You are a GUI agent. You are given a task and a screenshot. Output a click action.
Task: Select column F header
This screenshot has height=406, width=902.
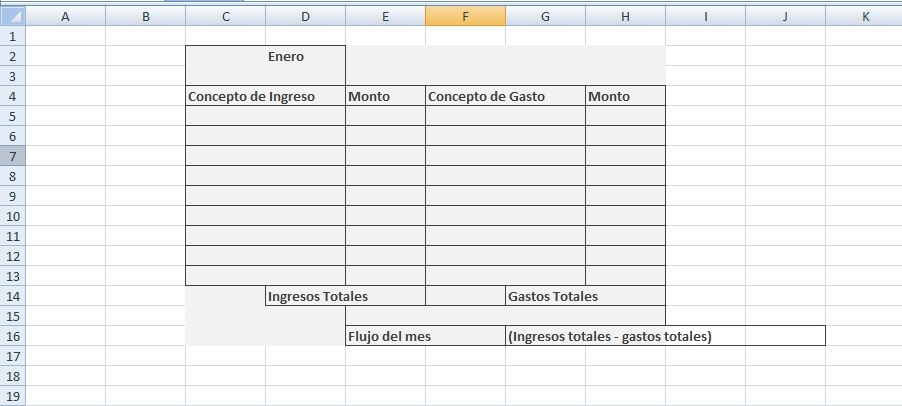tap(465, 17)
